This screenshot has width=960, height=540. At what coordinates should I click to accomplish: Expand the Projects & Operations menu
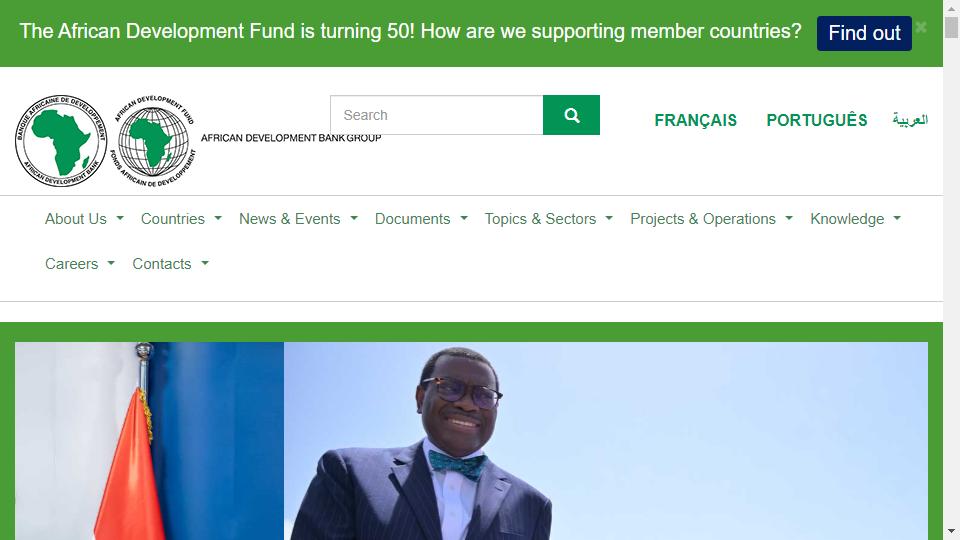pos(711,219)
